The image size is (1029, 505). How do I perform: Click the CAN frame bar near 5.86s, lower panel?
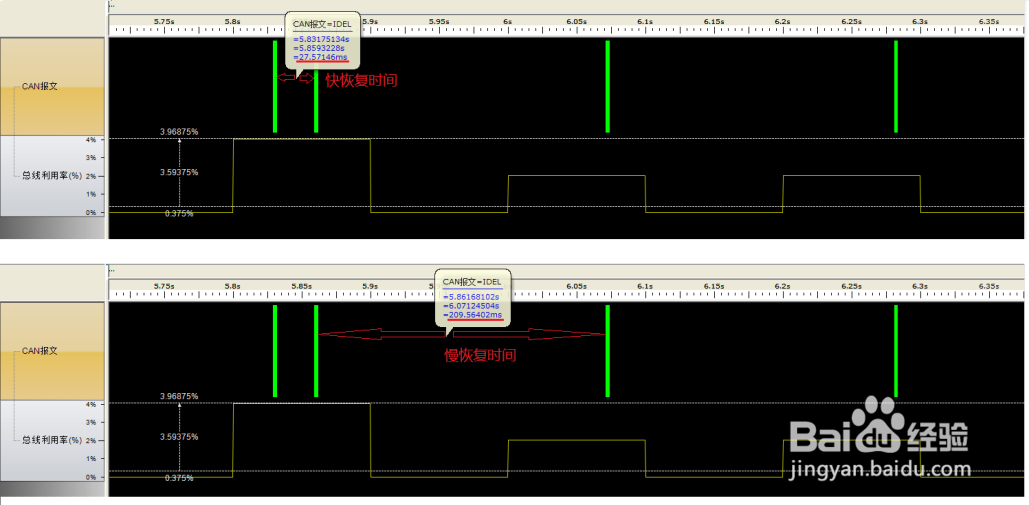pyautogui.click(x=316, y=351)
